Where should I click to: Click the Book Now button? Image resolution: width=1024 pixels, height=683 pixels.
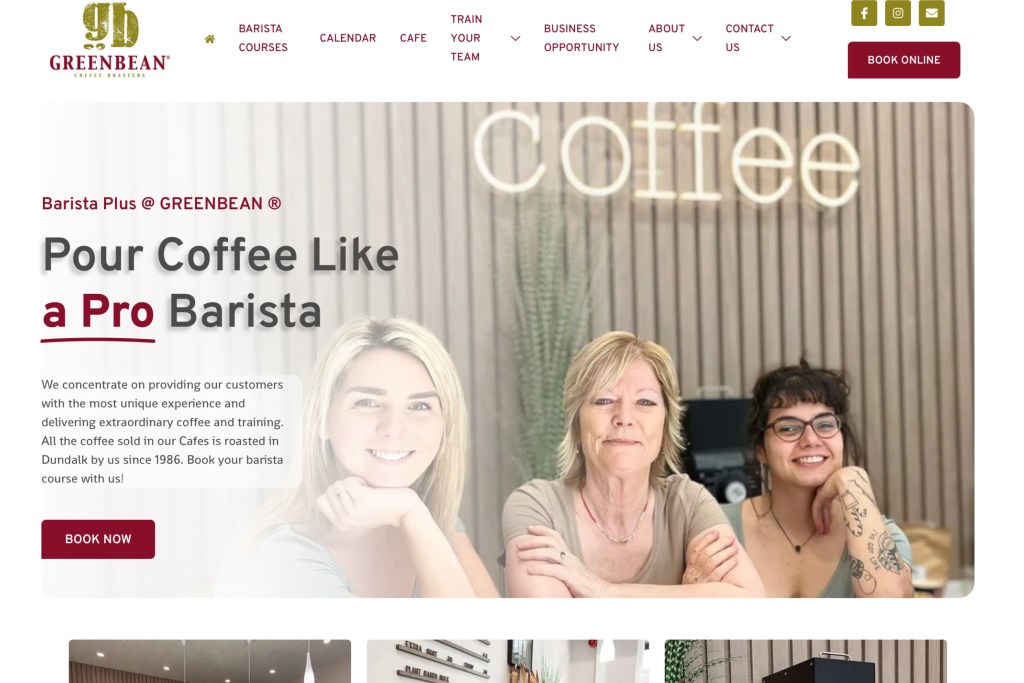coord(98,539)
